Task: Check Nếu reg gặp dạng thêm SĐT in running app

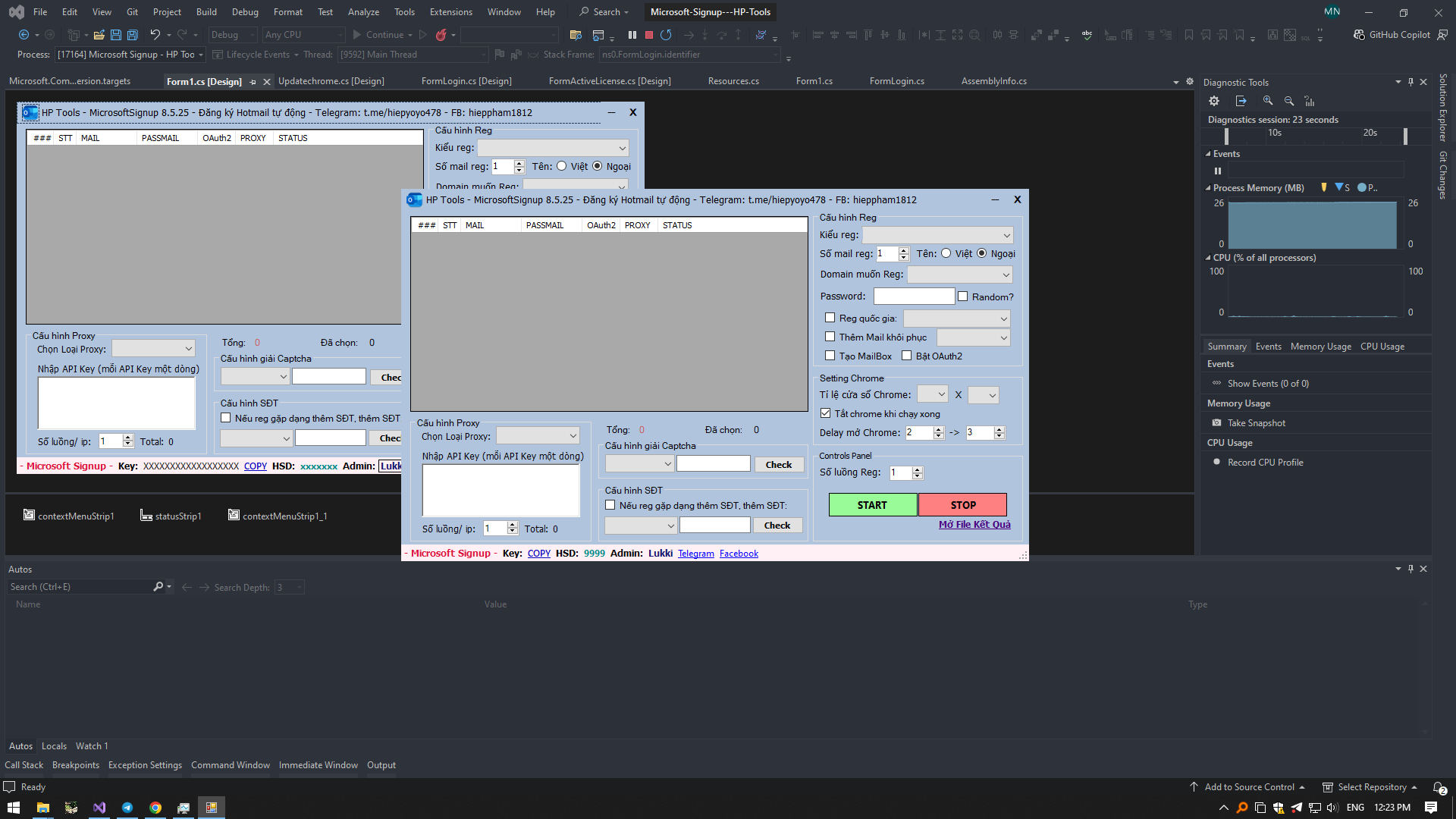Action: [x=610, y=505]
